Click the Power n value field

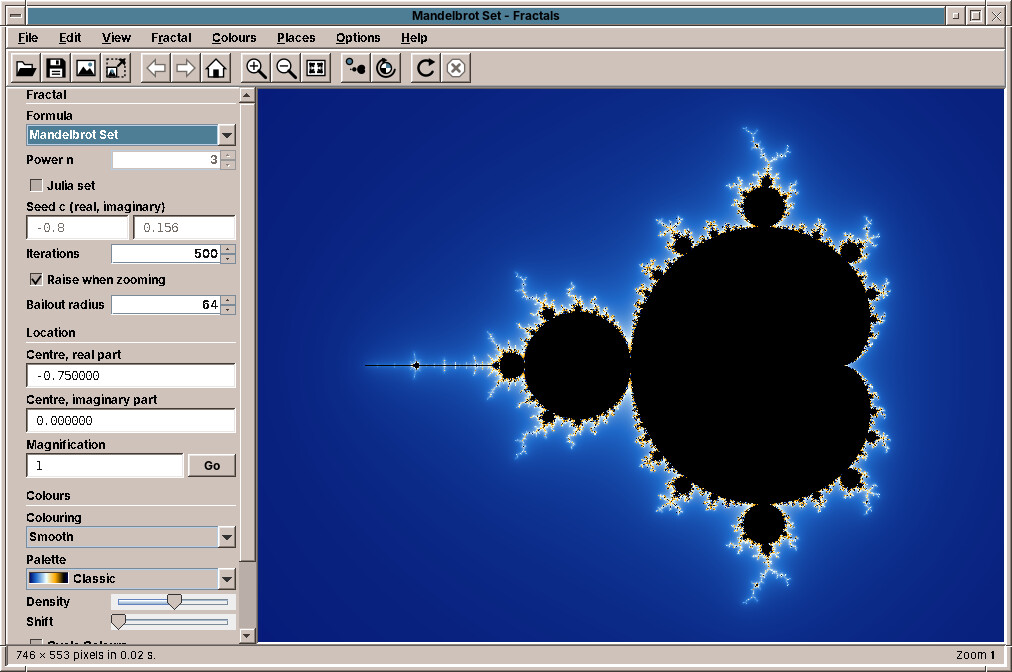[x=166, y=159]
